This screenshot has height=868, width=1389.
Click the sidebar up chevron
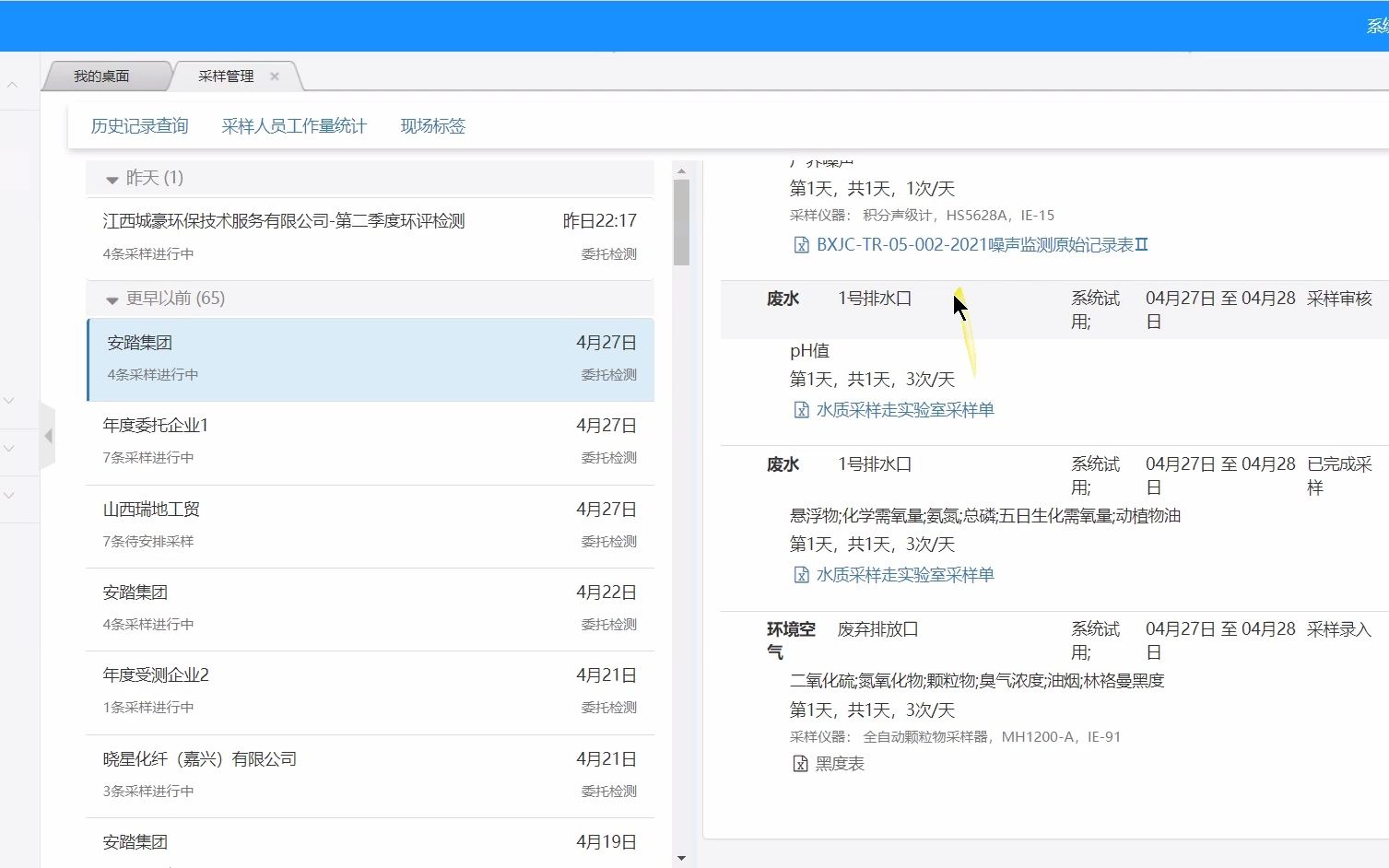(12, 85)
